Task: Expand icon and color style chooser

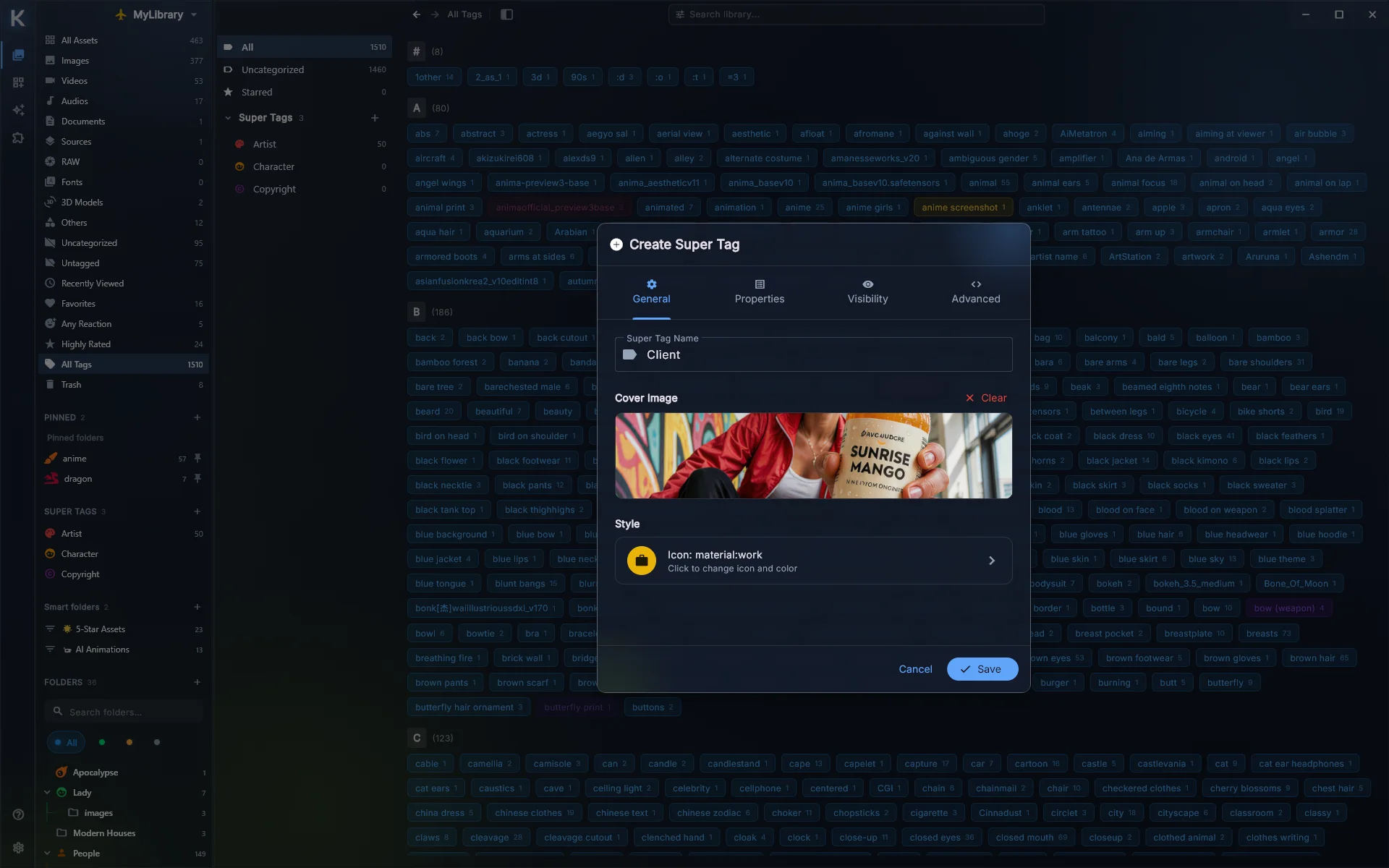Action: click(813, 561)
